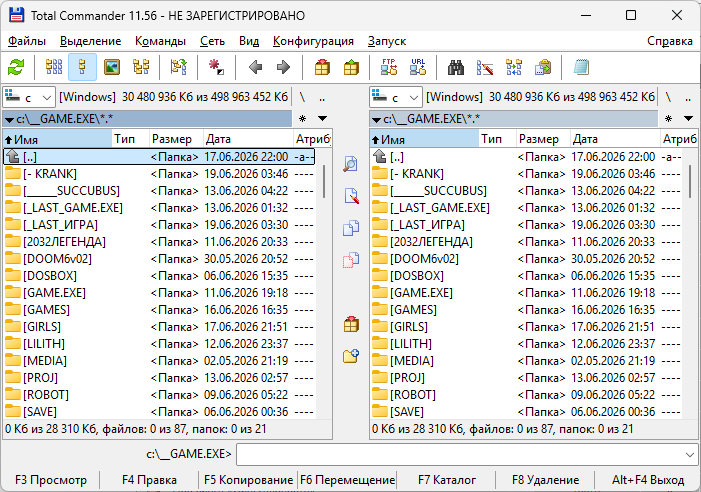
Task: Open the command line history dropdown
Action: click(x=689, y=455)
